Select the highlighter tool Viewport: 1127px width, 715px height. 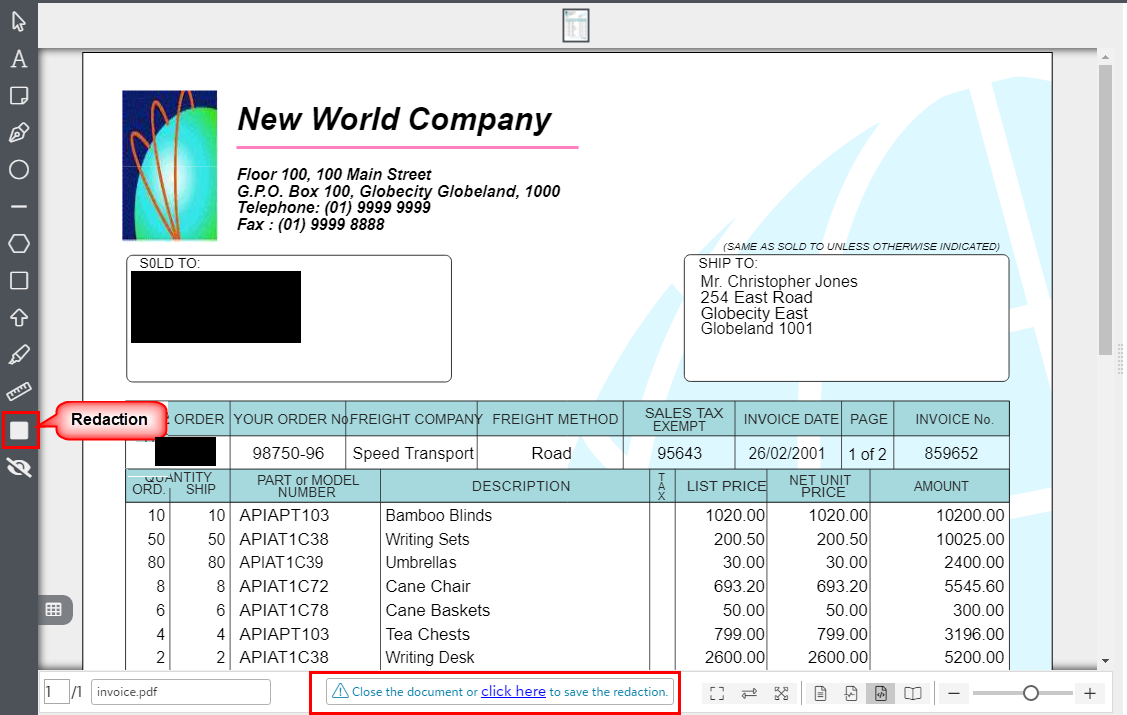18,355
